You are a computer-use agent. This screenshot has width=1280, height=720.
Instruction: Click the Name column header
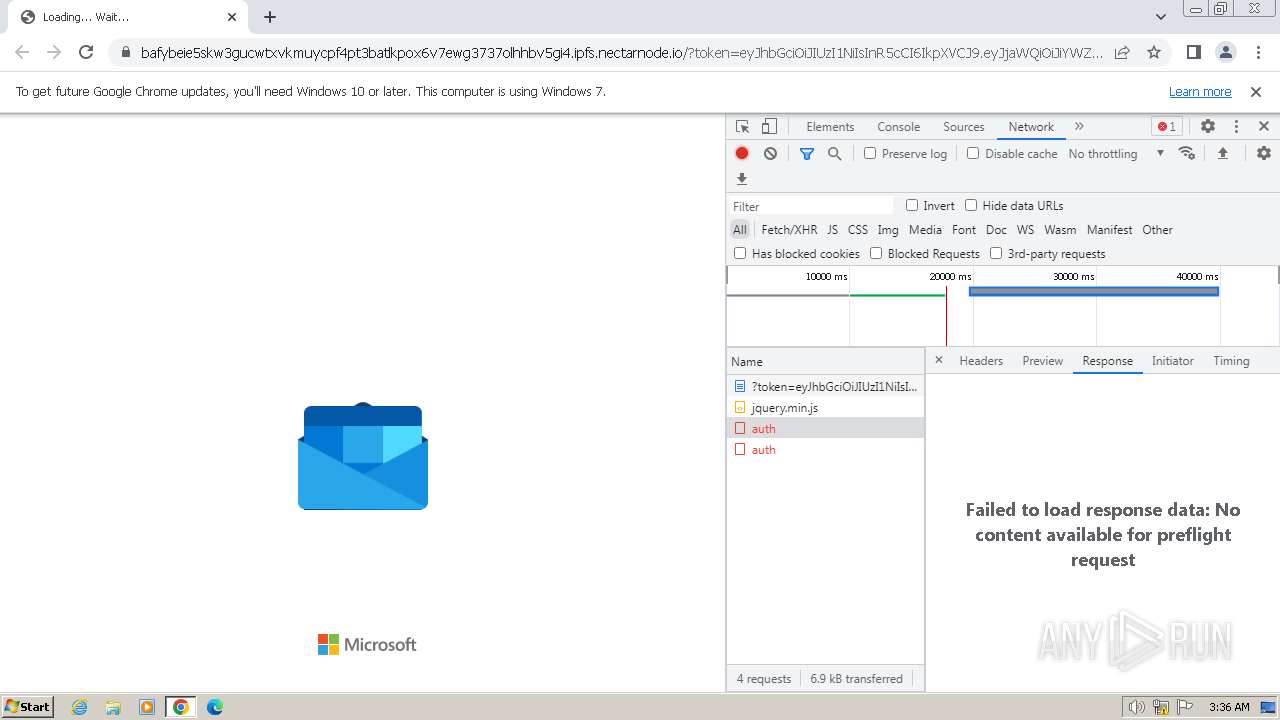(825, 361)
